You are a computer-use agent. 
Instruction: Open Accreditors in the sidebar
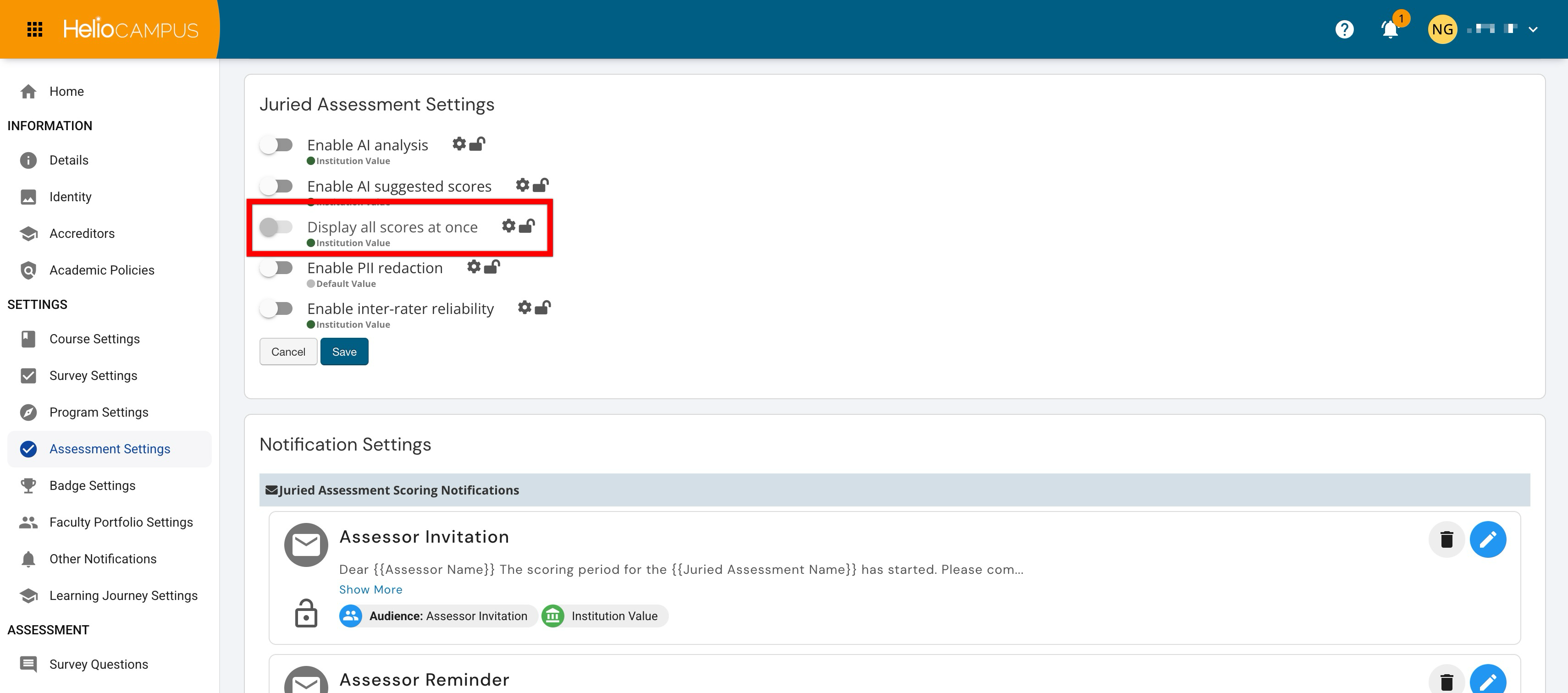[x=110, y=233]
